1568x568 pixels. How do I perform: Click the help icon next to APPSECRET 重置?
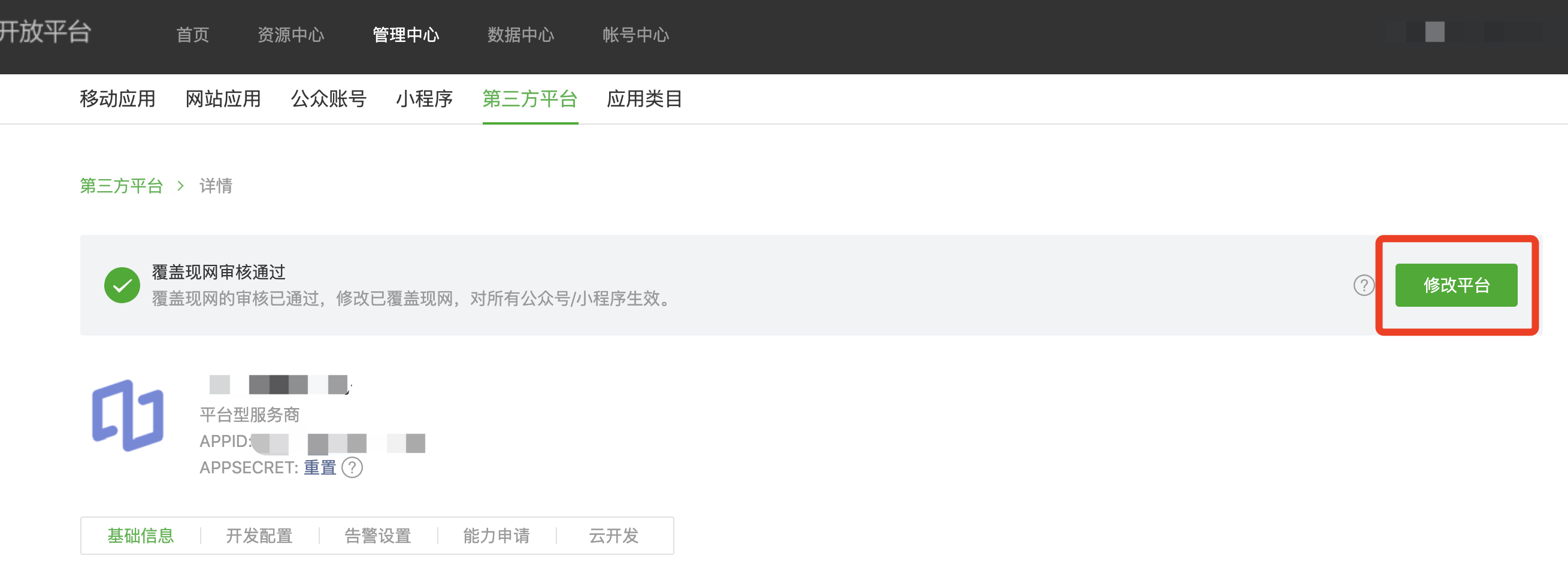point(352,467)
